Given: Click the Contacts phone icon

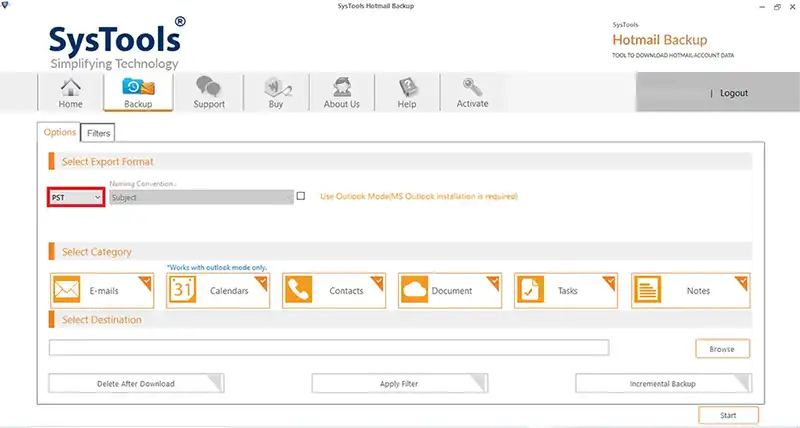Looking at the screenshot, I should 298,289.
